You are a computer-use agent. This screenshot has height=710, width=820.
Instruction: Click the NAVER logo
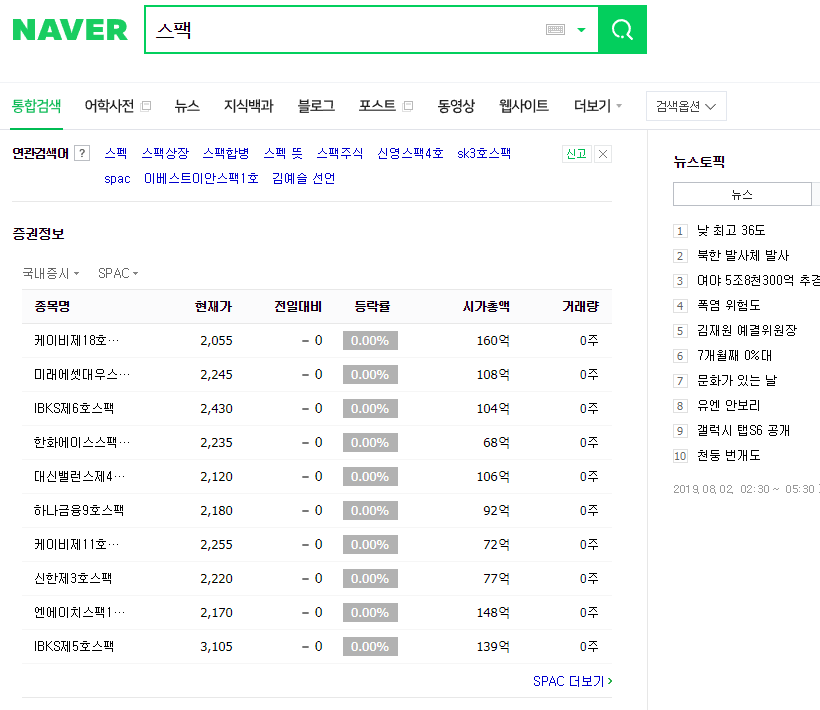(x=70, y=30)
